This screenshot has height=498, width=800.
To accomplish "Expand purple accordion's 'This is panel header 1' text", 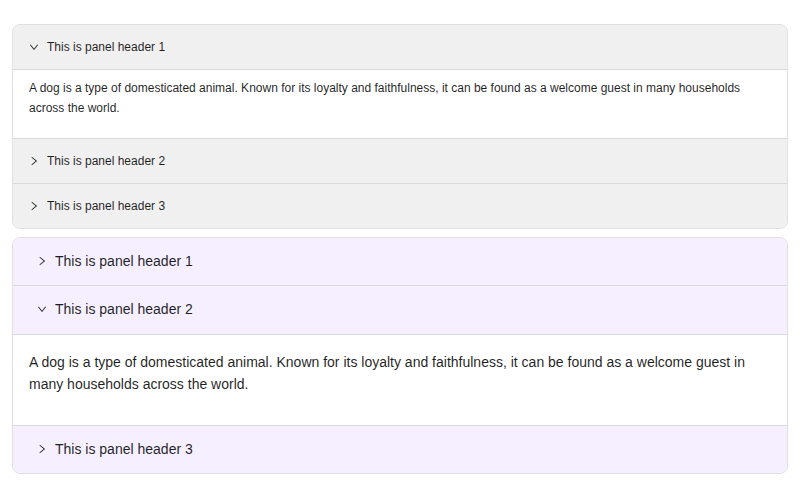I will (x=124, y=261).
